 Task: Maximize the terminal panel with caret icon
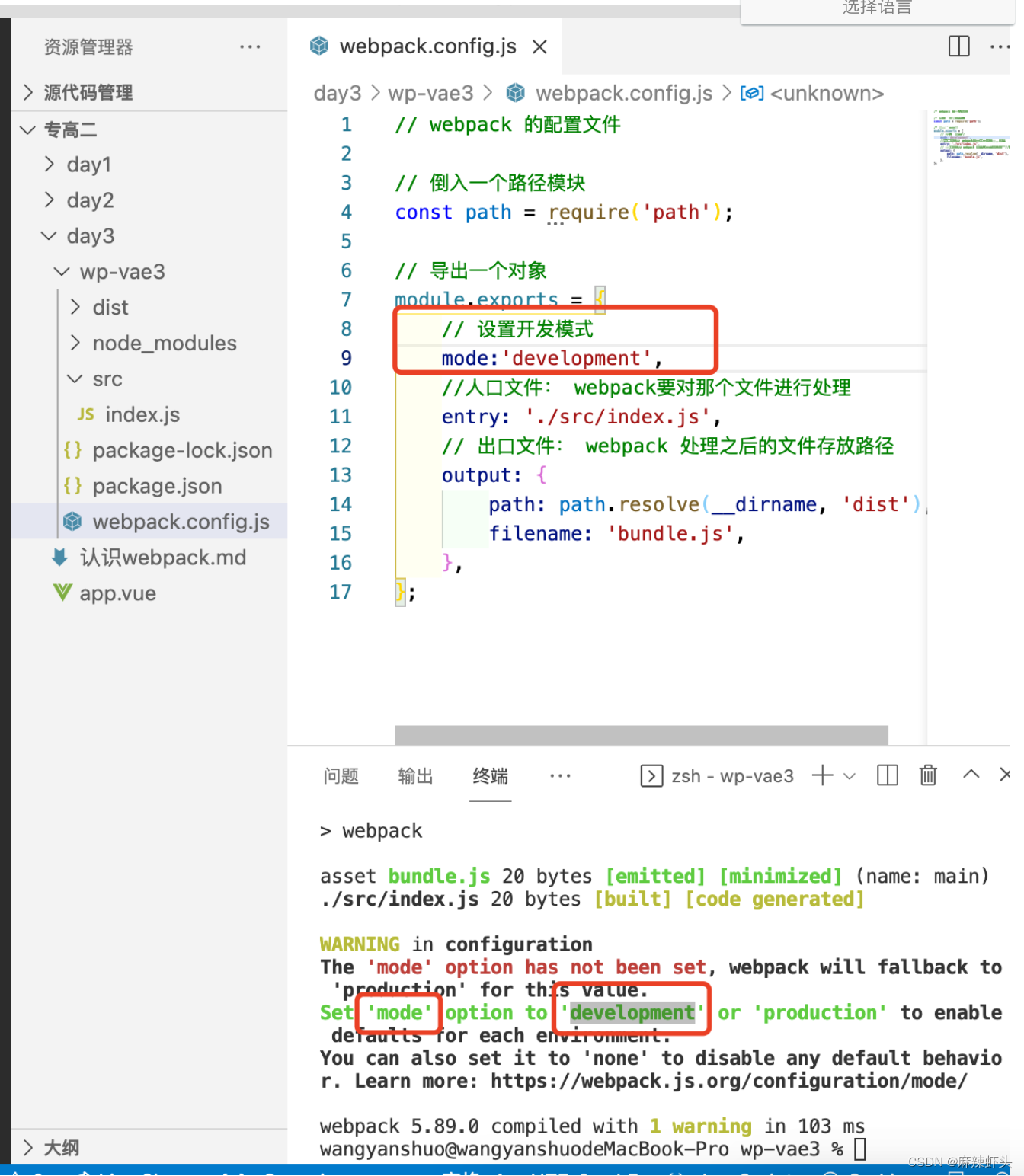pyautogui.click(x=971, y=774)
